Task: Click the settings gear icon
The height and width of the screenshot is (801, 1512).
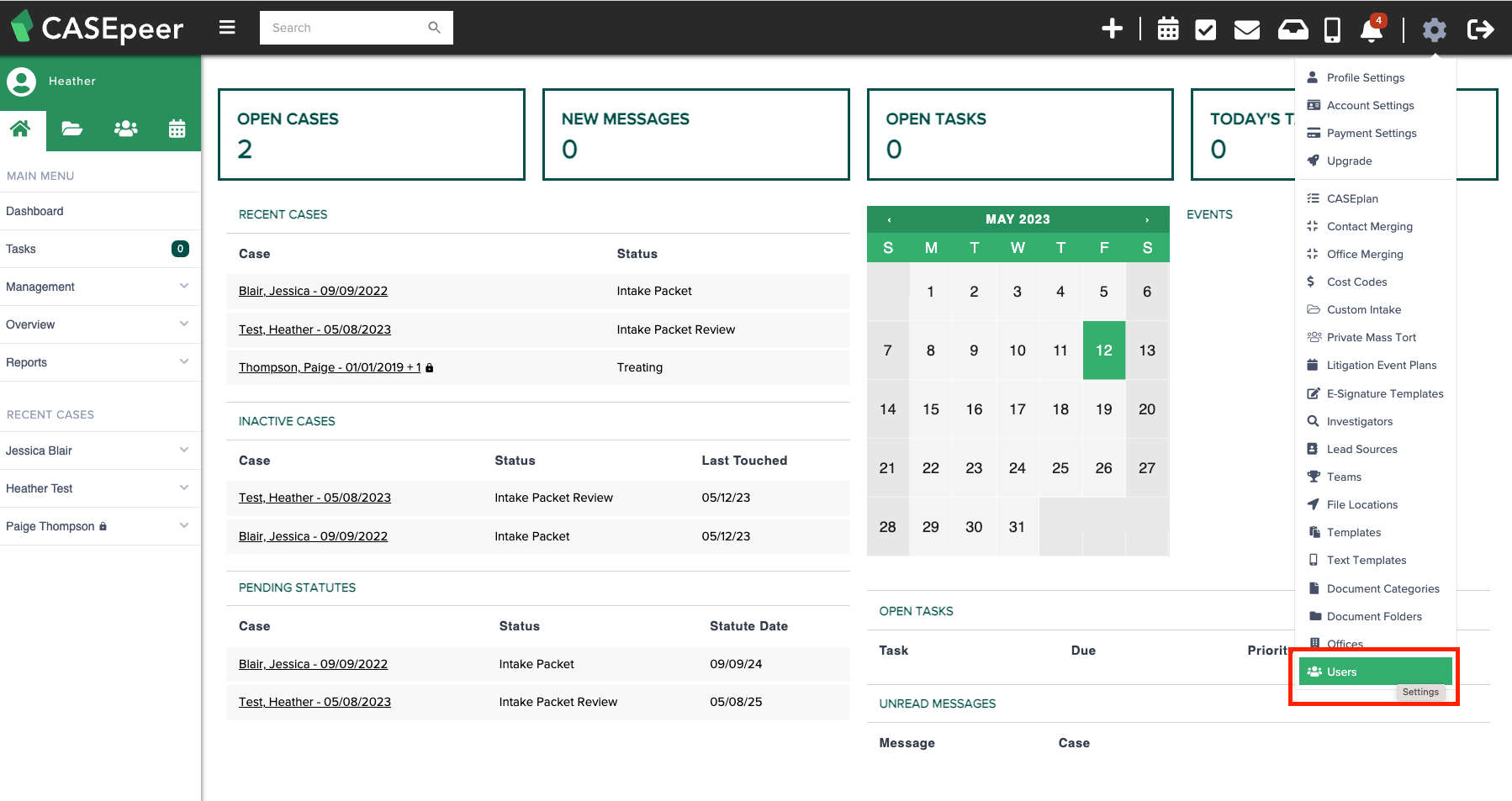Action: coord(1435,30)
